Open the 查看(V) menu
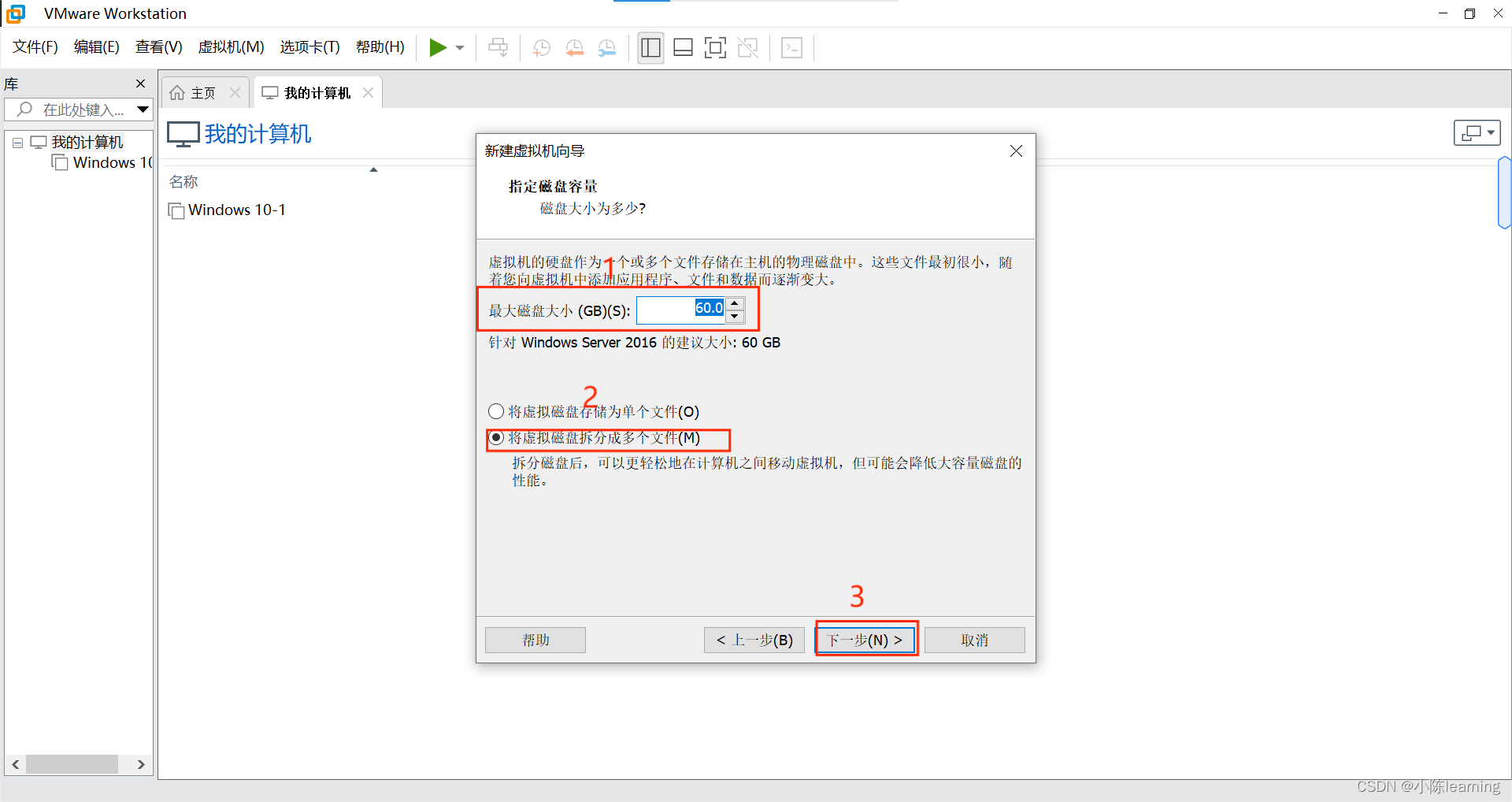 click(158, 47)
